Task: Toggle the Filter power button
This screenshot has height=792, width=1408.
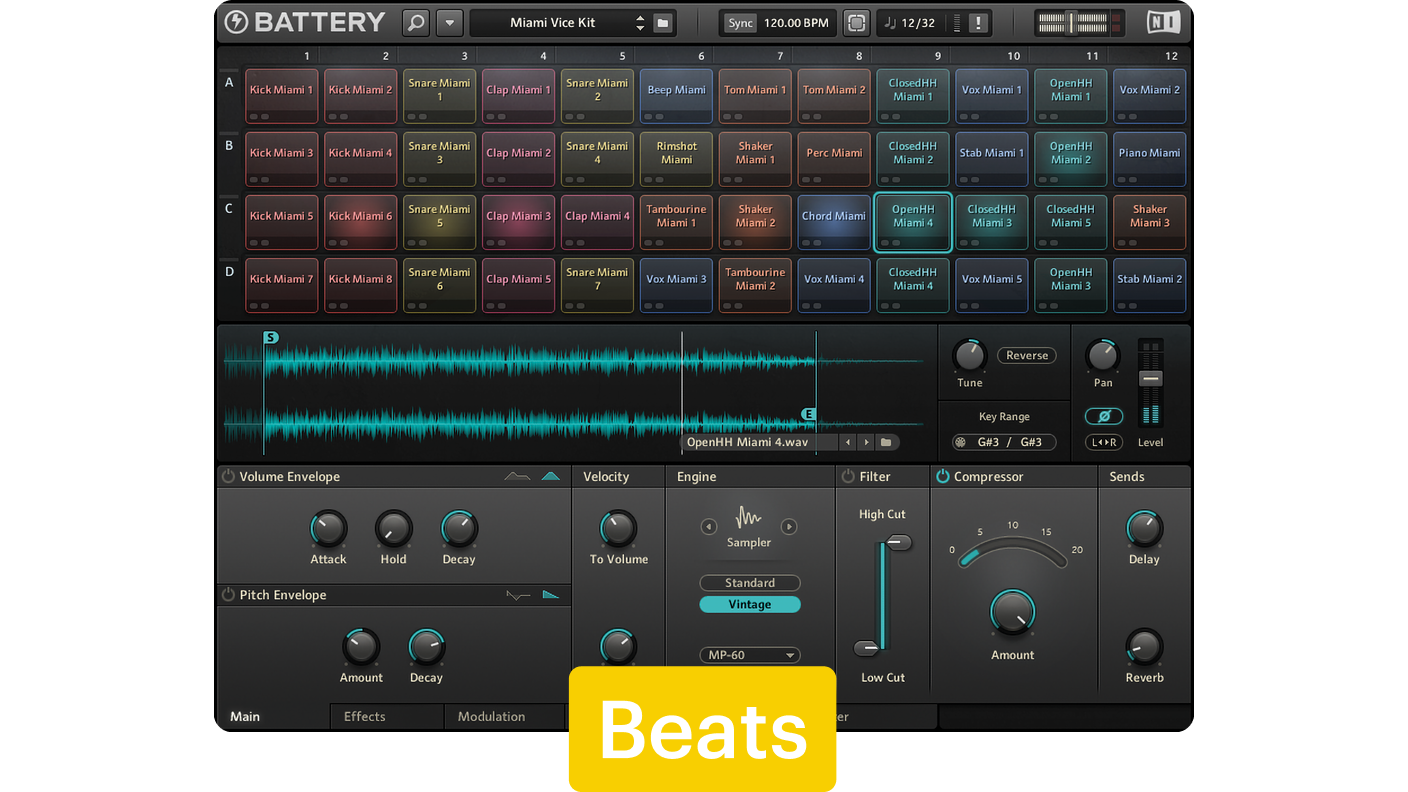Action: (x=848, y=477)
